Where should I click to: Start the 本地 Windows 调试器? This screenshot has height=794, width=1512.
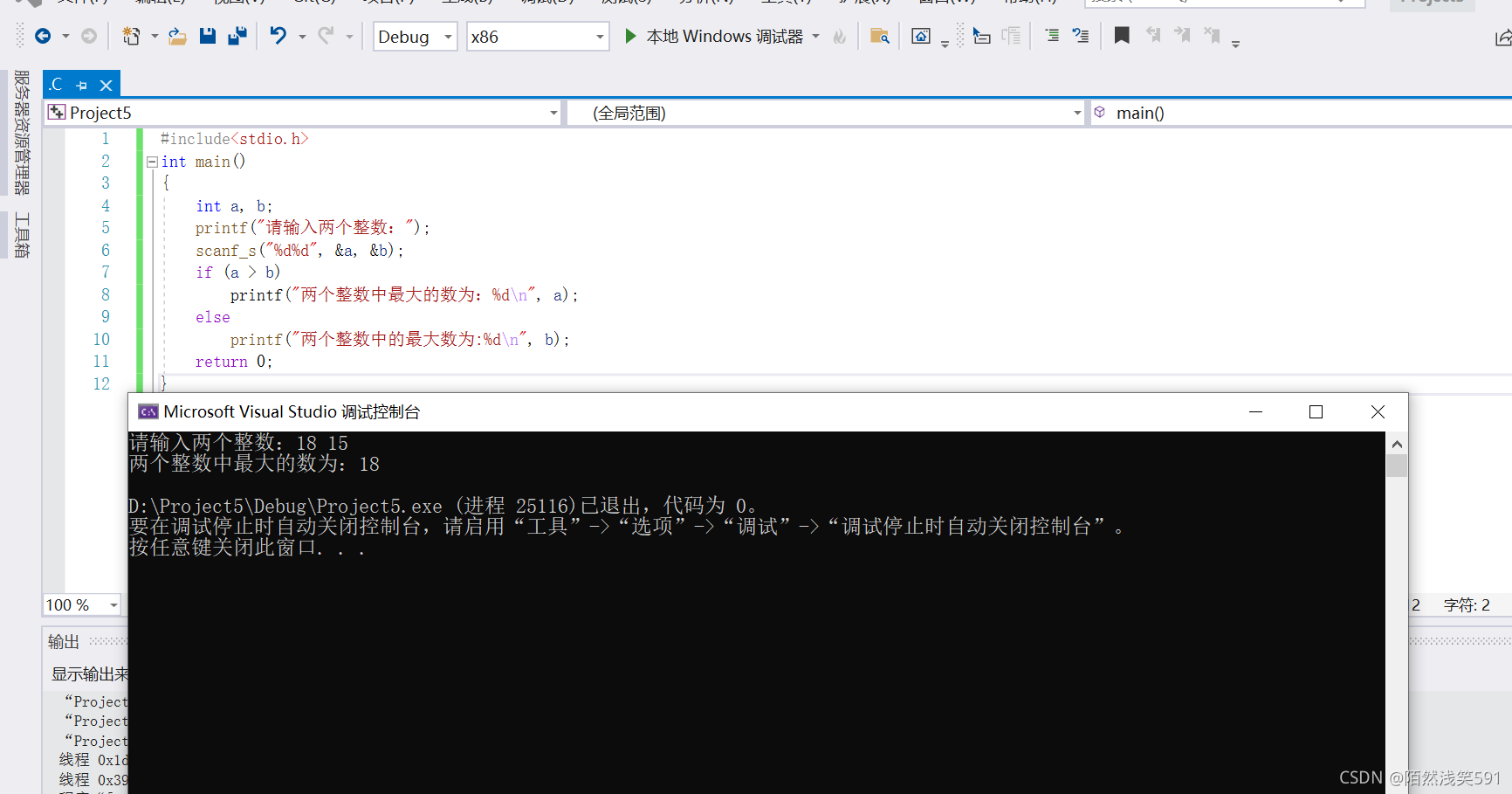click(714, 37)
